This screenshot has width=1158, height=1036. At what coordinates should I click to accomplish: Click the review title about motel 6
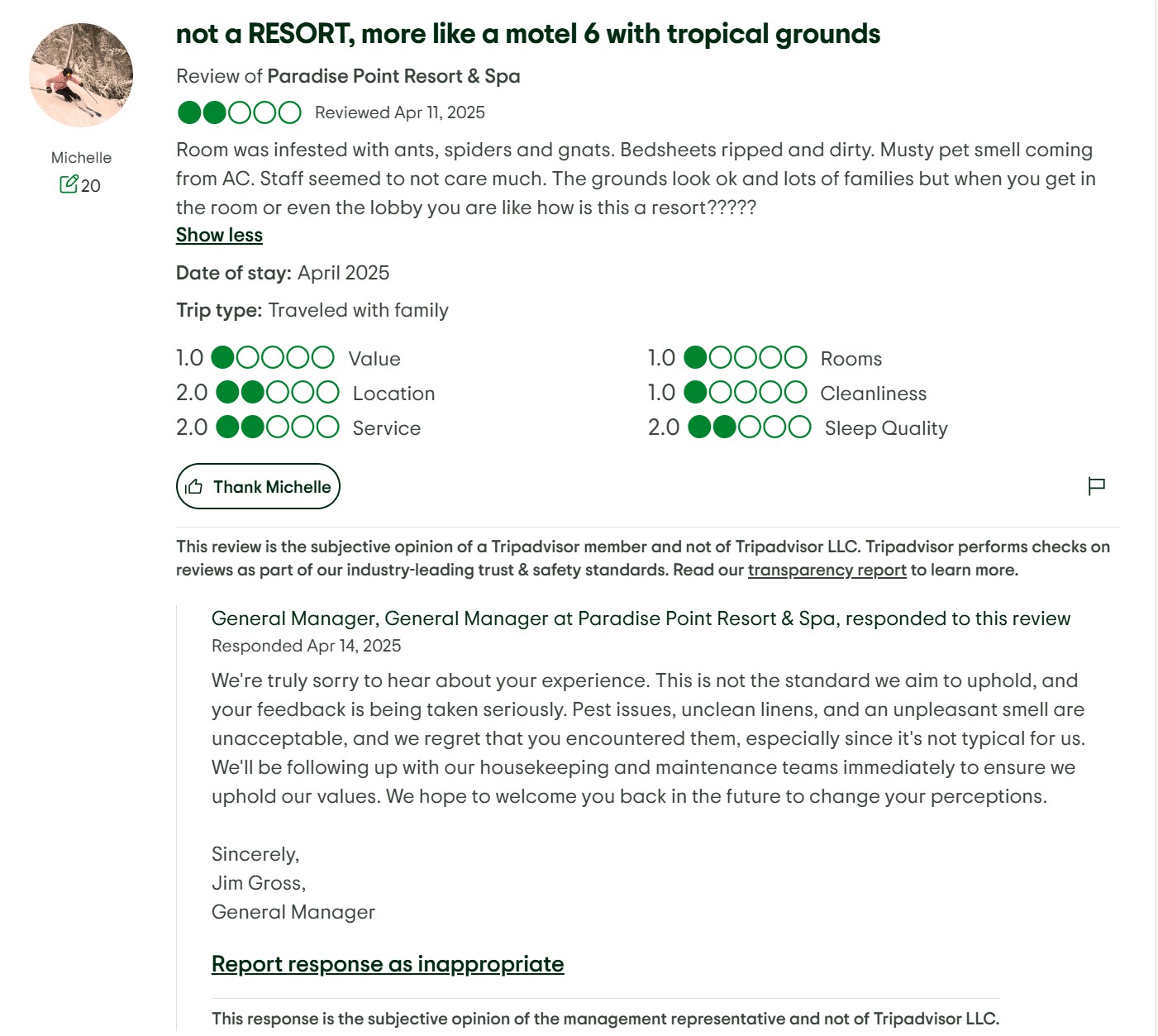point(528,34)
